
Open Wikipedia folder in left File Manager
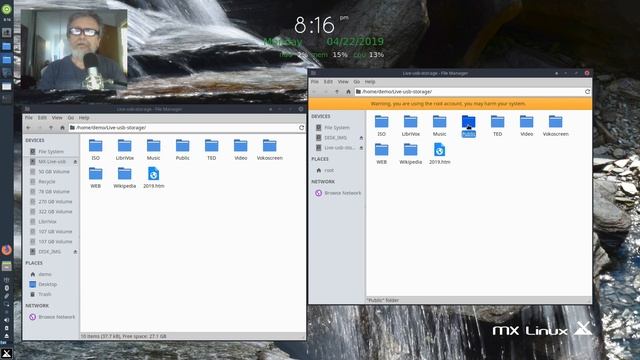pos(124,177)
